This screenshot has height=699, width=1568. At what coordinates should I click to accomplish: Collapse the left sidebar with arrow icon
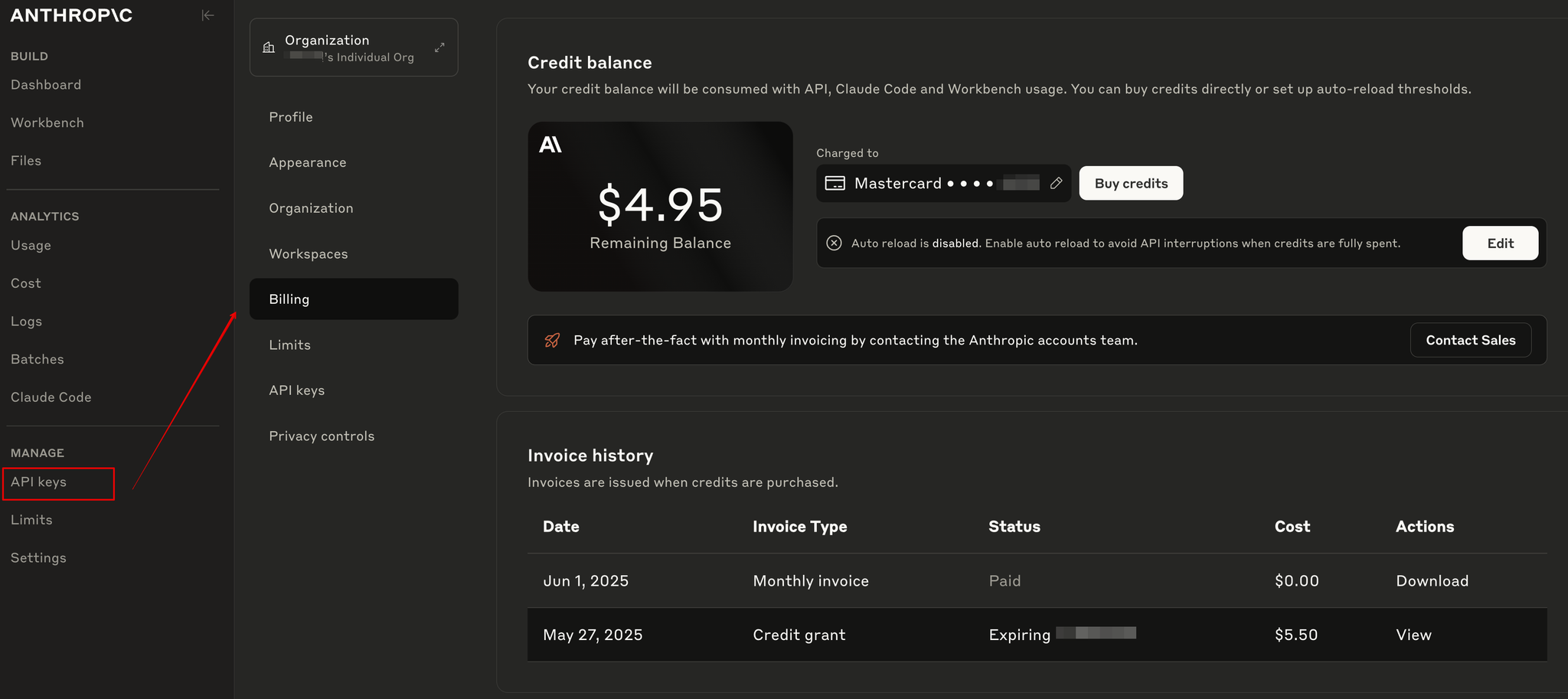pyautogui.click(x=207, y=15)
